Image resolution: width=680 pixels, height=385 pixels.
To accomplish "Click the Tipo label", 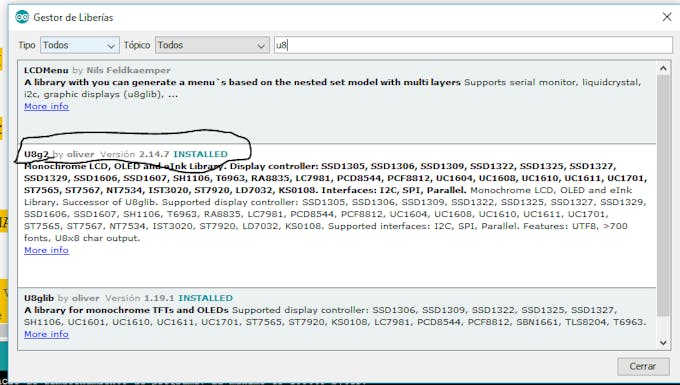I will [26, 45].
